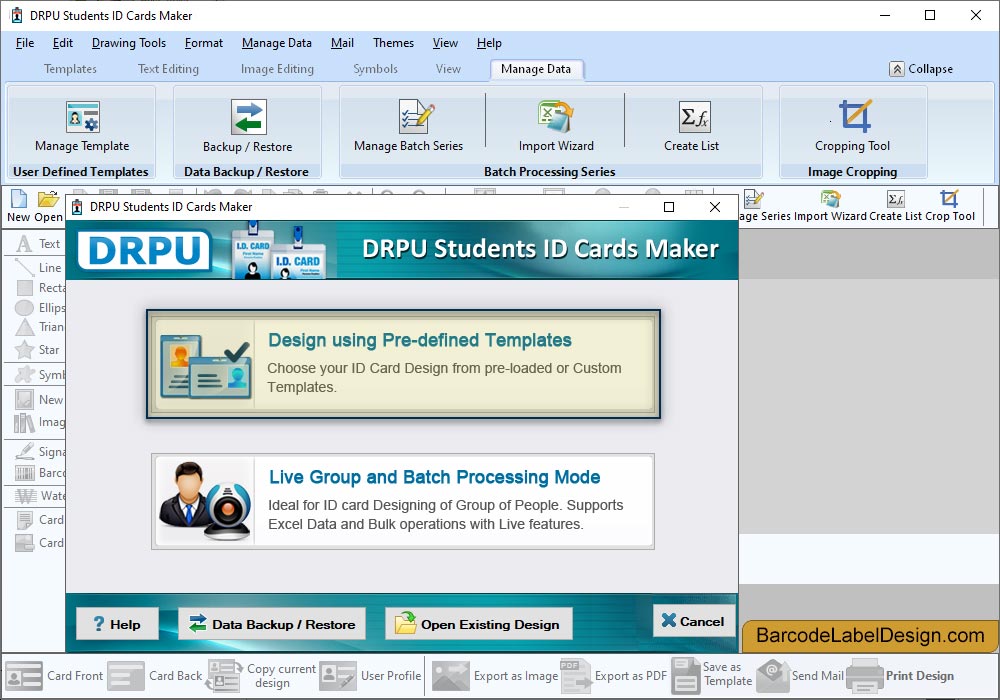Click Export as PDF
Screen dimensions: 1000x700
pos(614,676)
